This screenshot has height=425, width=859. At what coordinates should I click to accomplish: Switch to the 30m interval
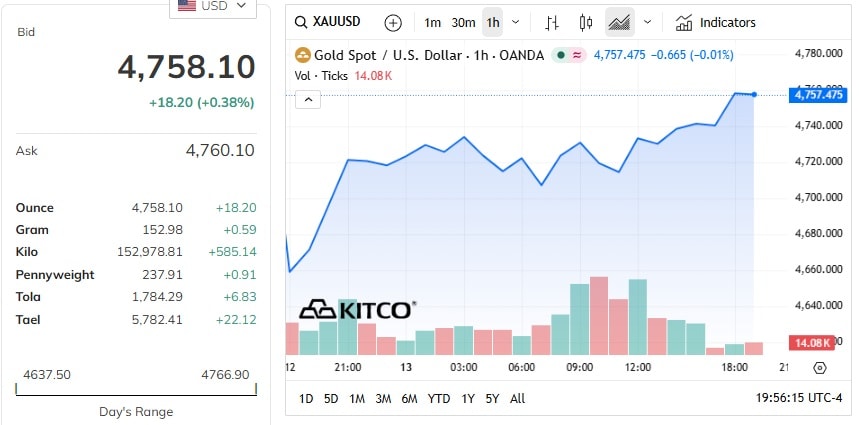click(x=463, y=22)
